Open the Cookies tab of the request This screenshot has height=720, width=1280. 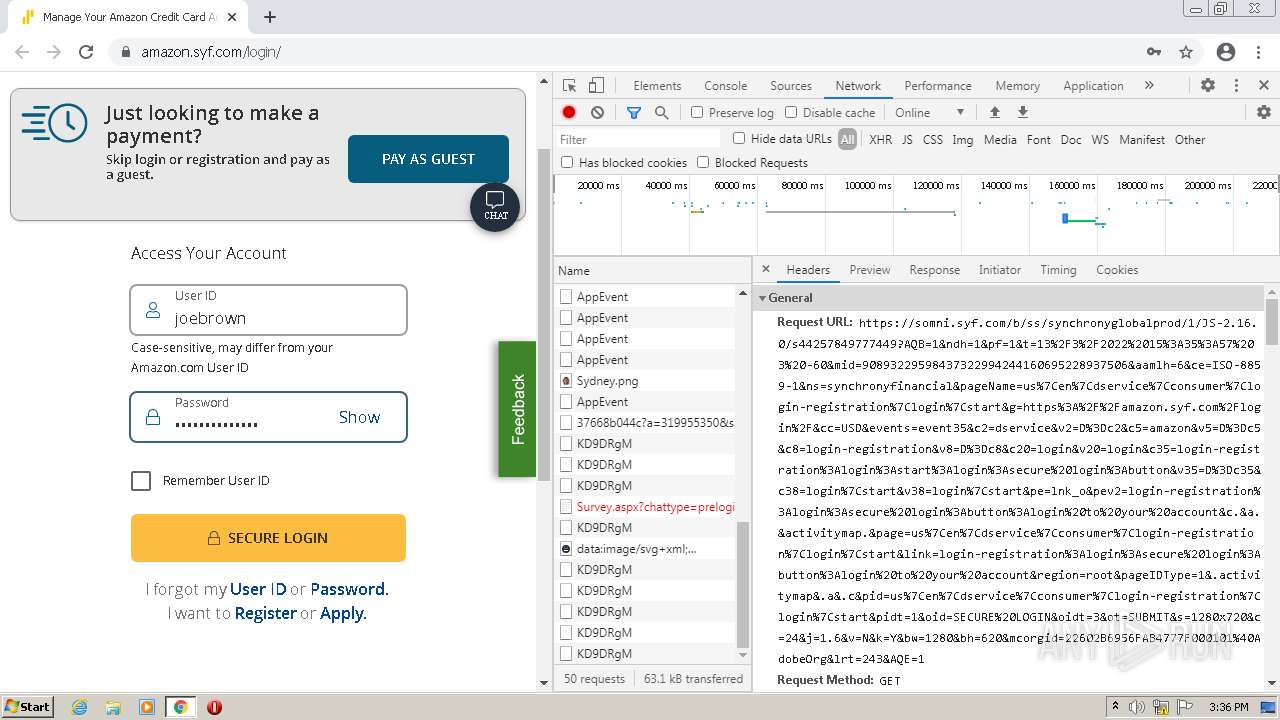[1117, 270]
